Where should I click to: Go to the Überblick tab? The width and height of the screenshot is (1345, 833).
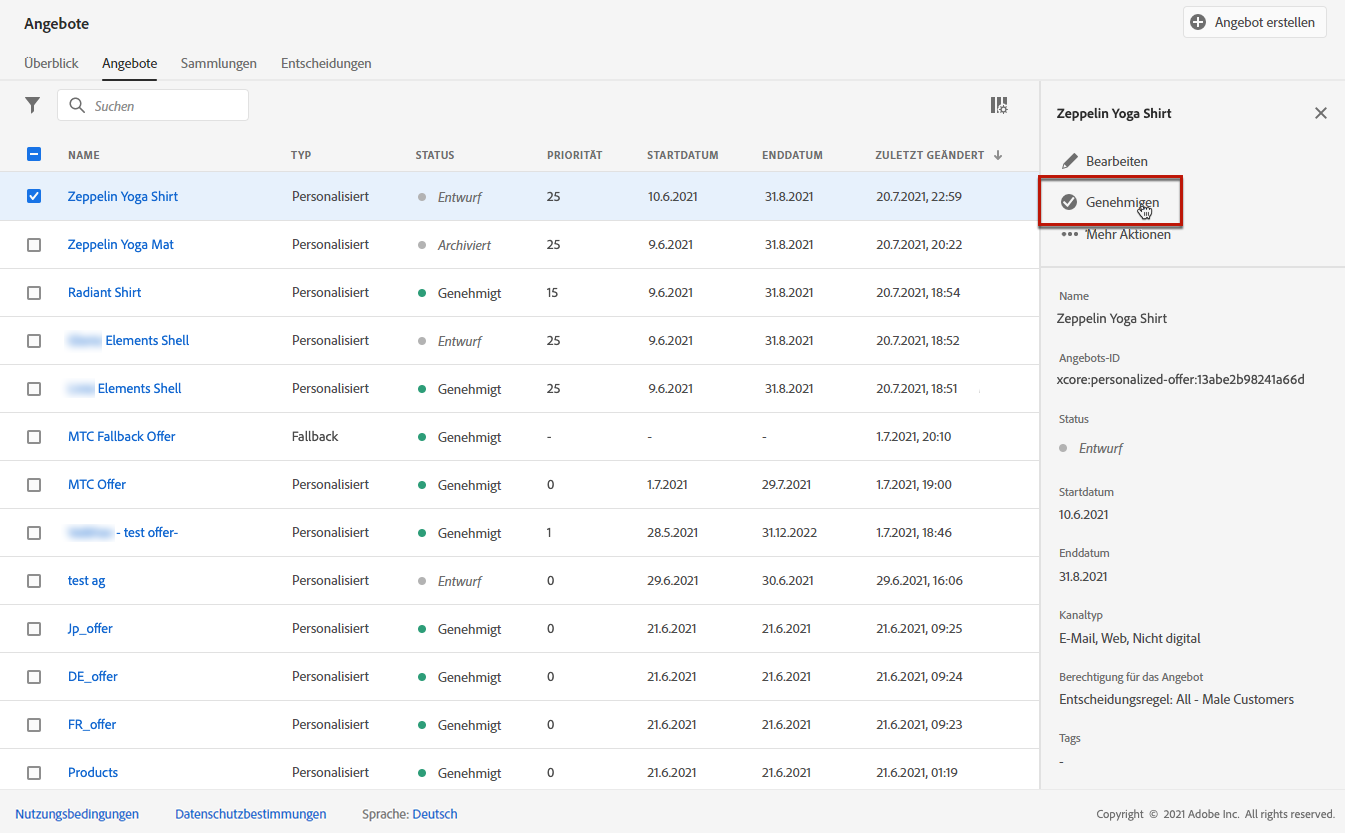tap(51, 63)
